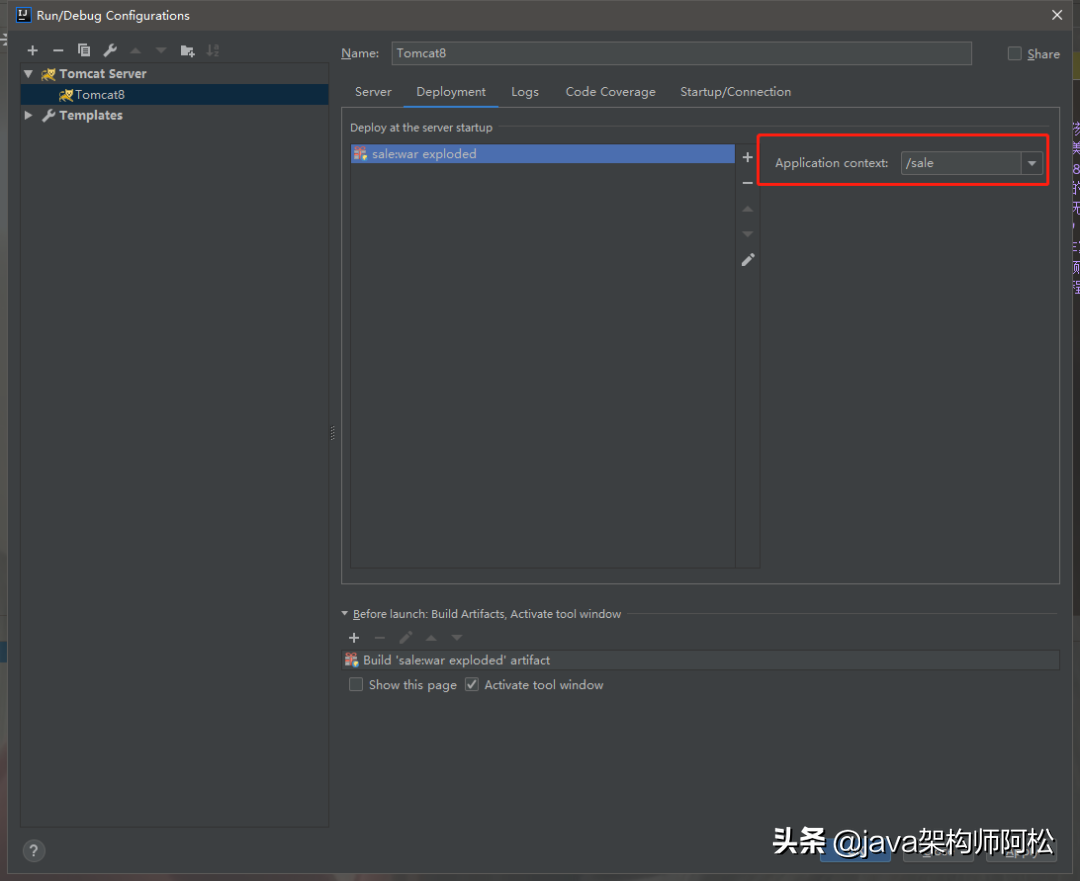
Task: Enable the Share checkbox
Action: coord(1015,54)
